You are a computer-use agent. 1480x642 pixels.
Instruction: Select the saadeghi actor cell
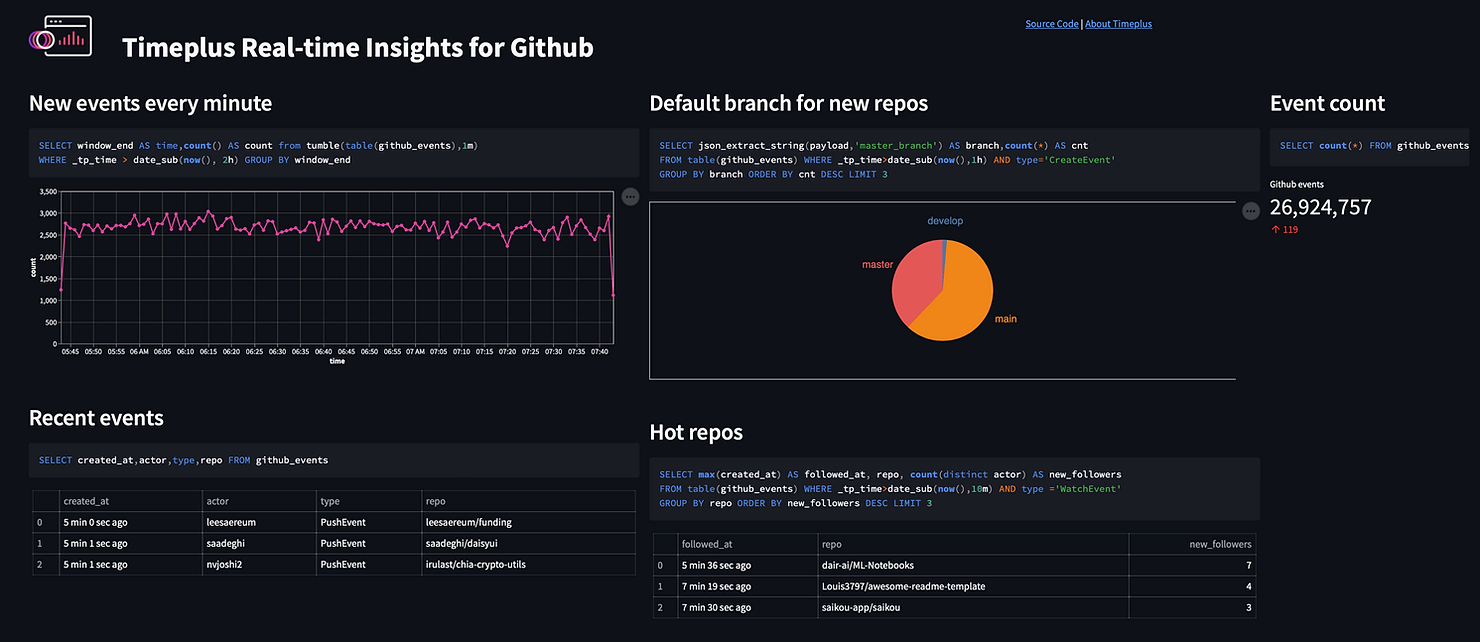(258, 543)
